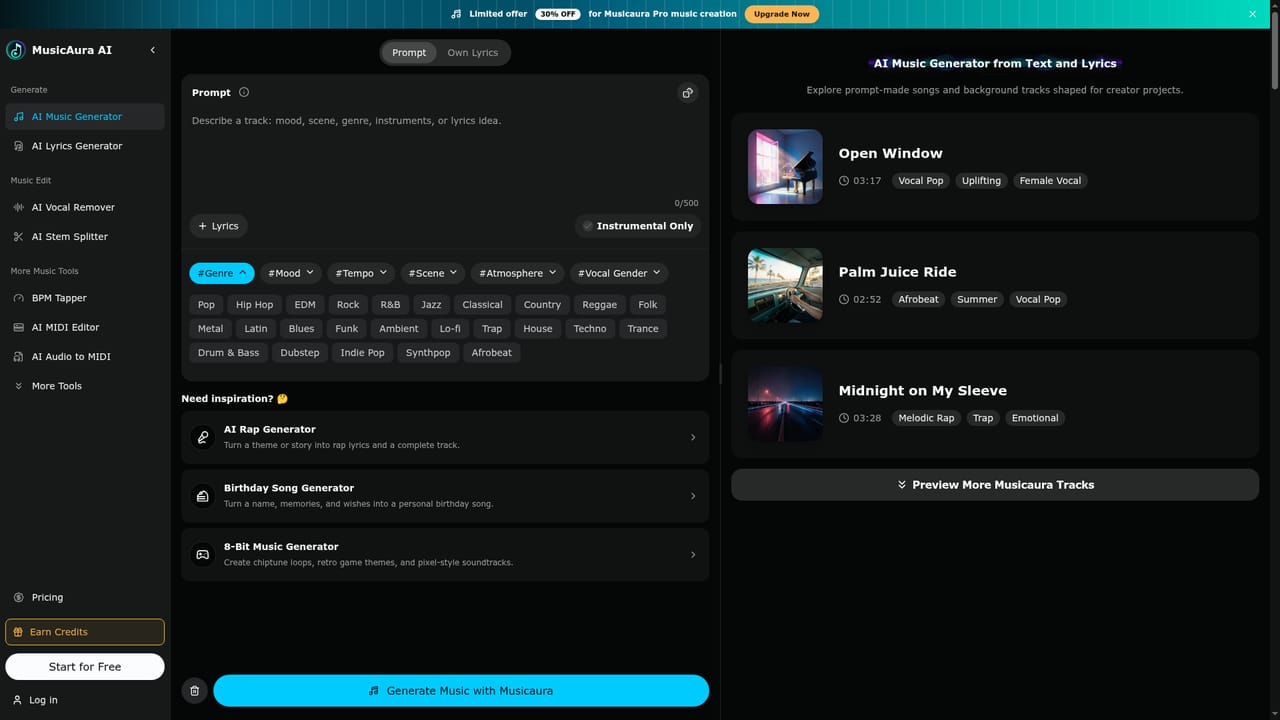Screen dimensions: 1280x720
Task: Expand the #Tempo tag dropdown
Action: (x=361, y=273)
